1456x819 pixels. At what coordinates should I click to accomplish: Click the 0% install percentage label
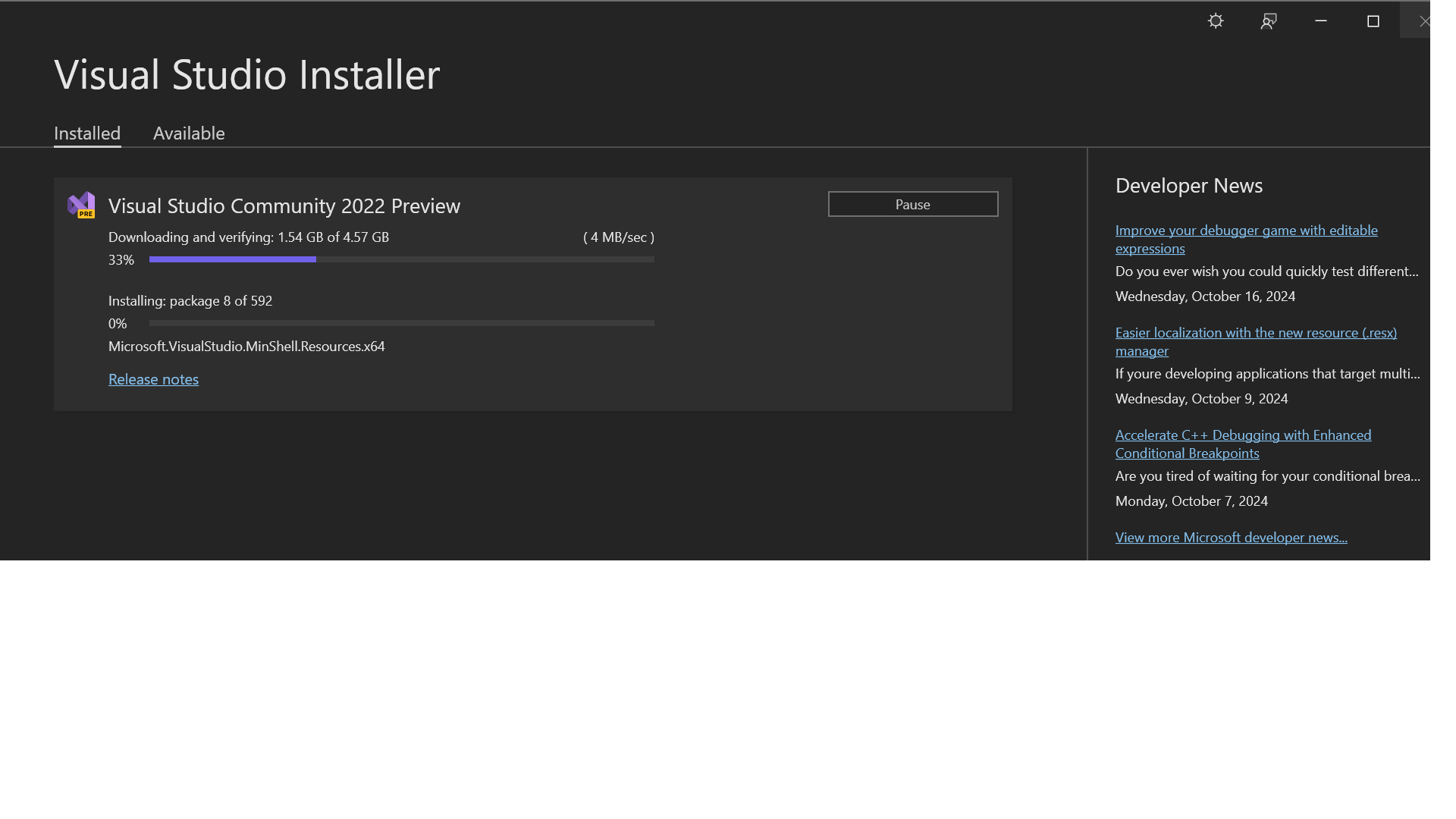click(118, 324)
